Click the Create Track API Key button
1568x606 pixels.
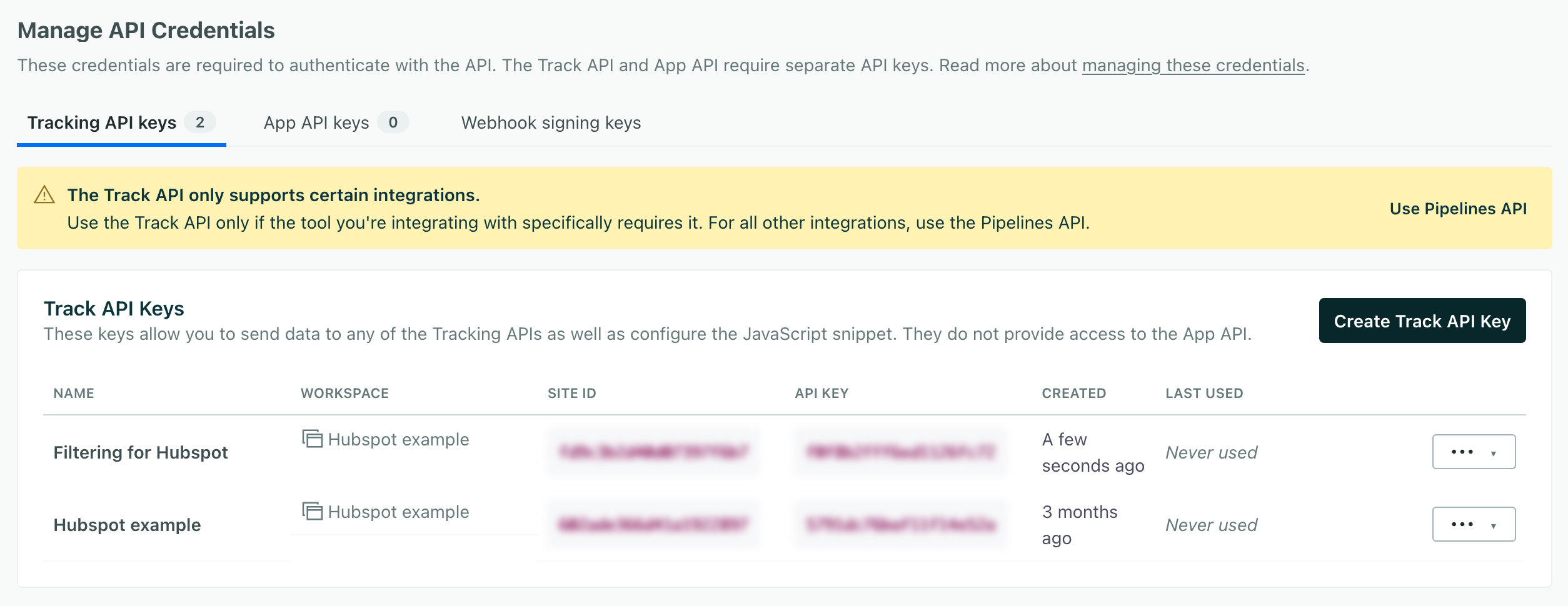1422,320
